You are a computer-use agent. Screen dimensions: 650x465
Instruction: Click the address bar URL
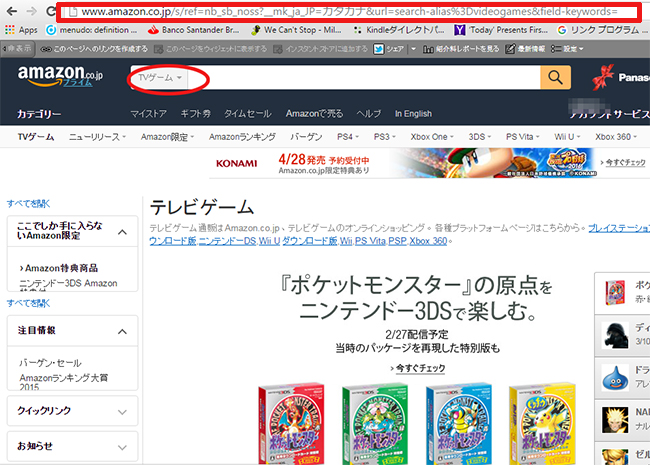pos(349,12)
